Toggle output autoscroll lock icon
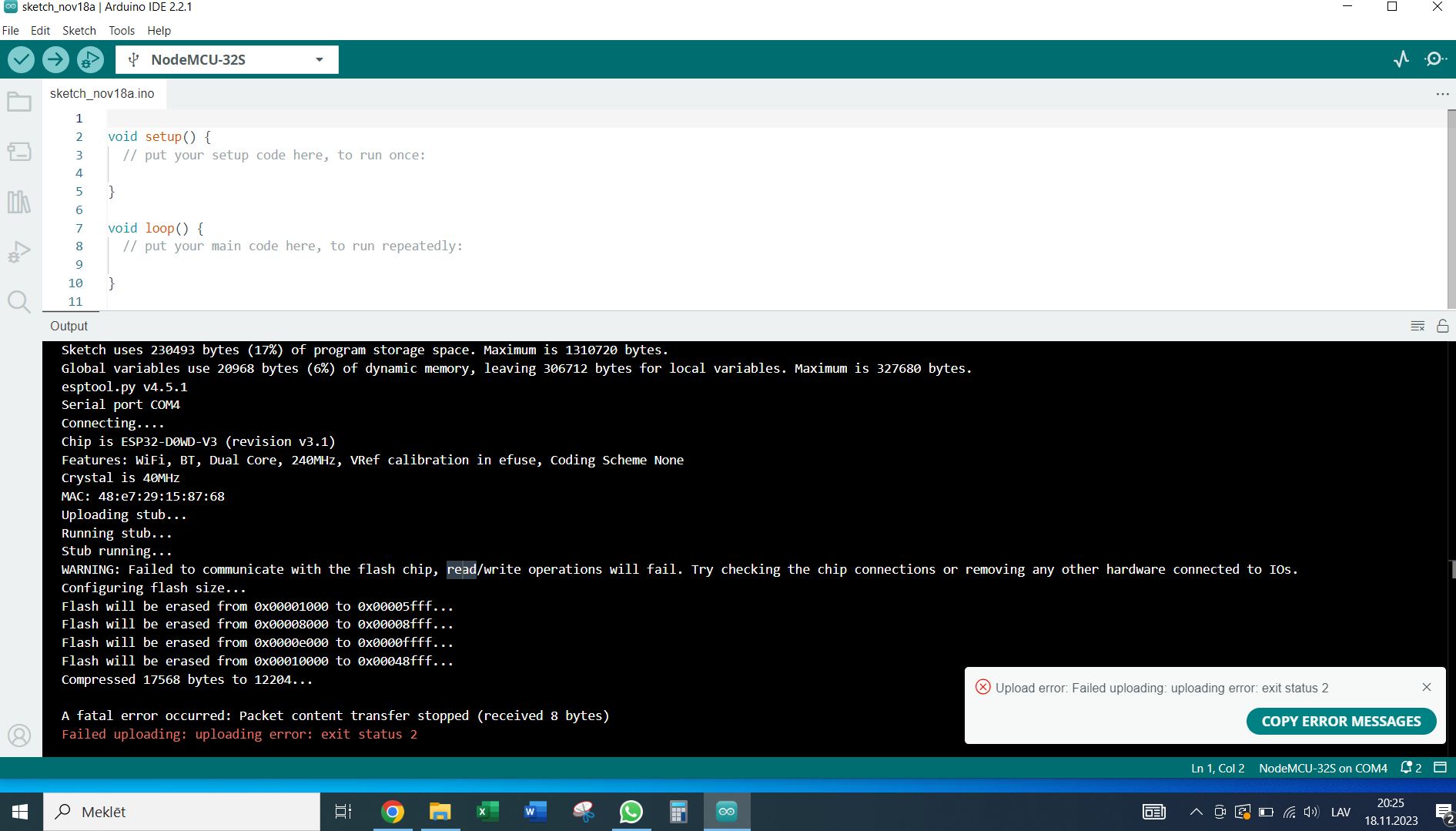Viewport: 1456px width, 831px height. point(1442,327)
